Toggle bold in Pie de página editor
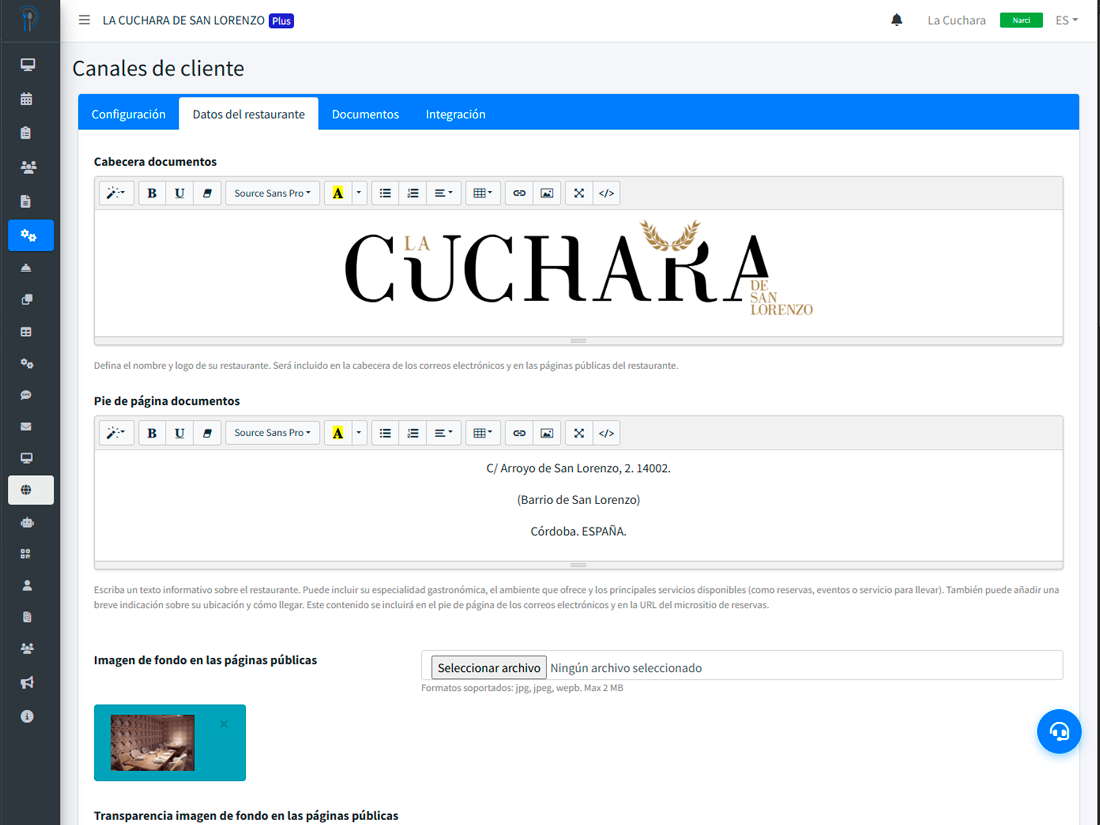The image size is (1100, 825). tap(152, 433)
